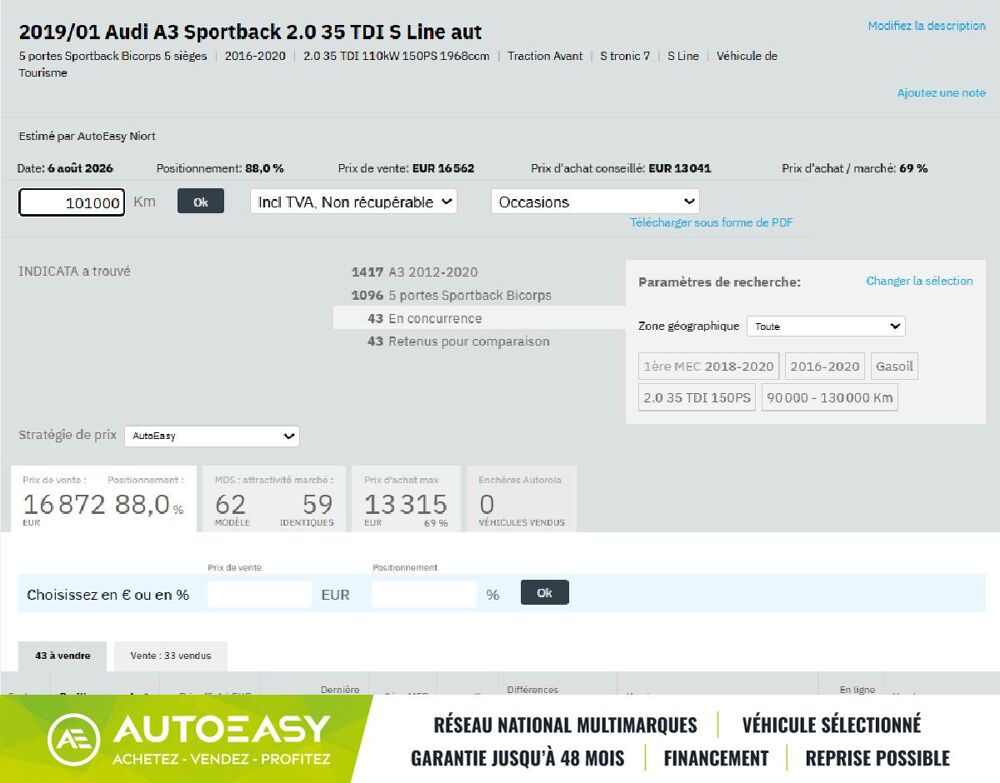
Task: Confirm mileage with the Ok button beside Km
Action: tap(200, 201)
